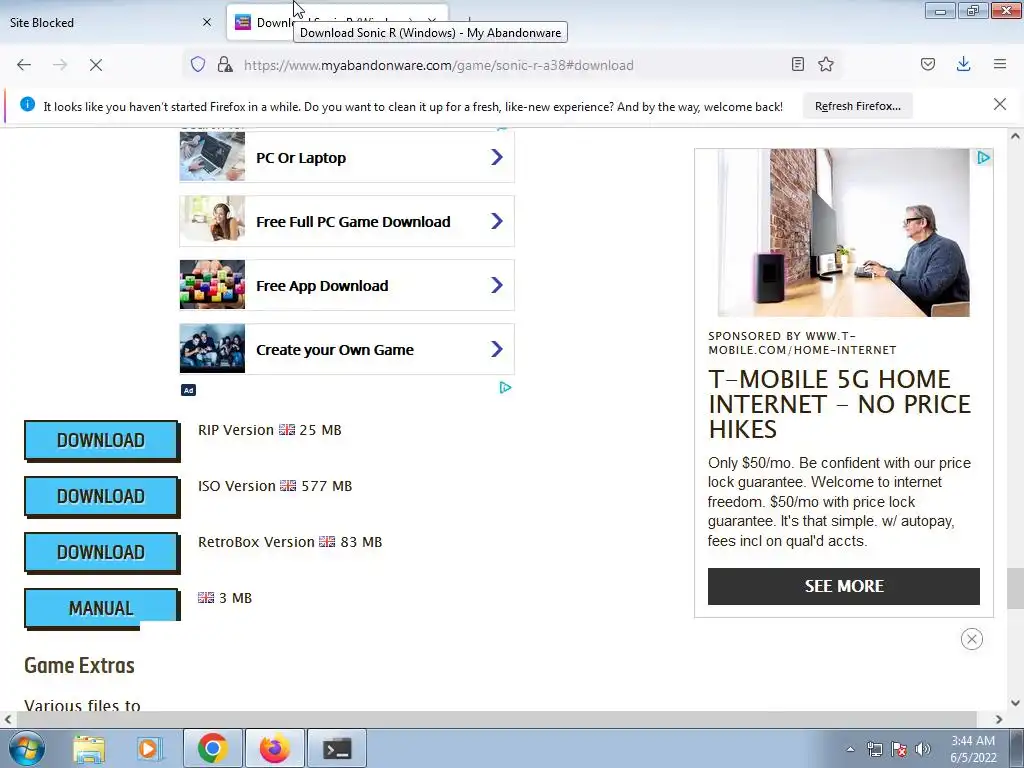The width and height of the screenshot is (1024, 768).
Task: Close the Site Blocked tab
Action: (207, 22)
